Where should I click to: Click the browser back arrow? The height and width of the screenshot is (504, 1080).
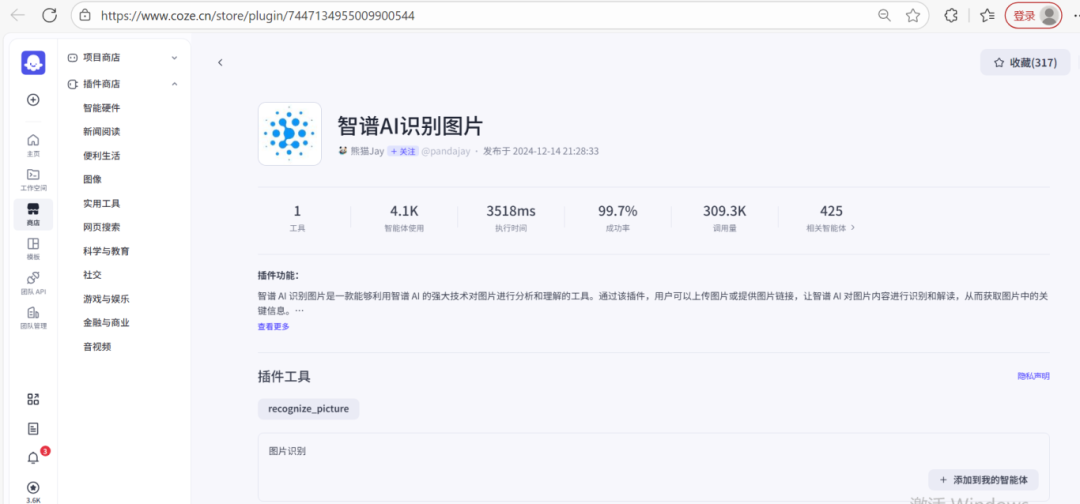(17, 15)
